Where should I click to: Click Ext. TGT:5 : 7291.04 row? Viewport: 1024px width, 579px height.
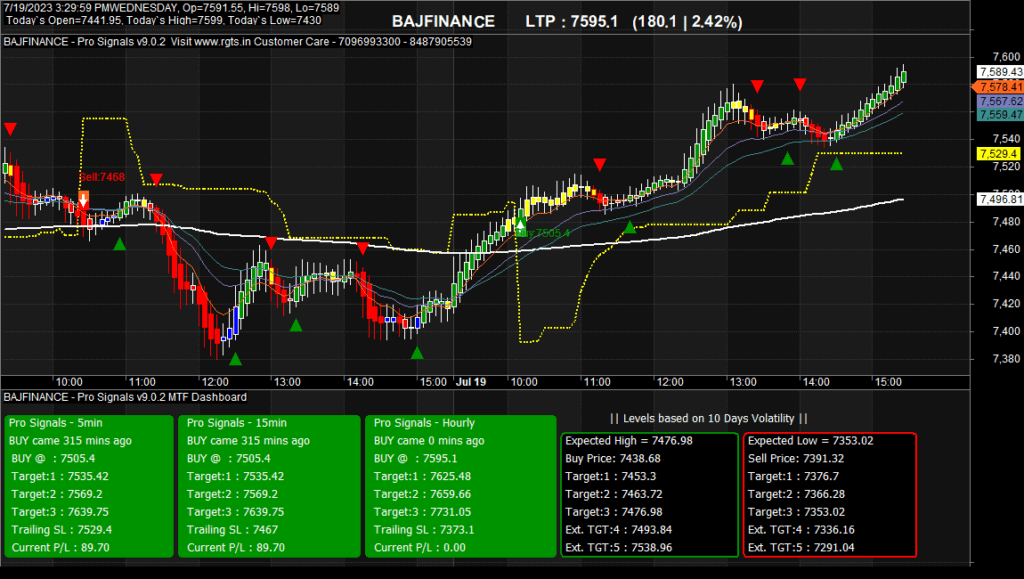801,548
